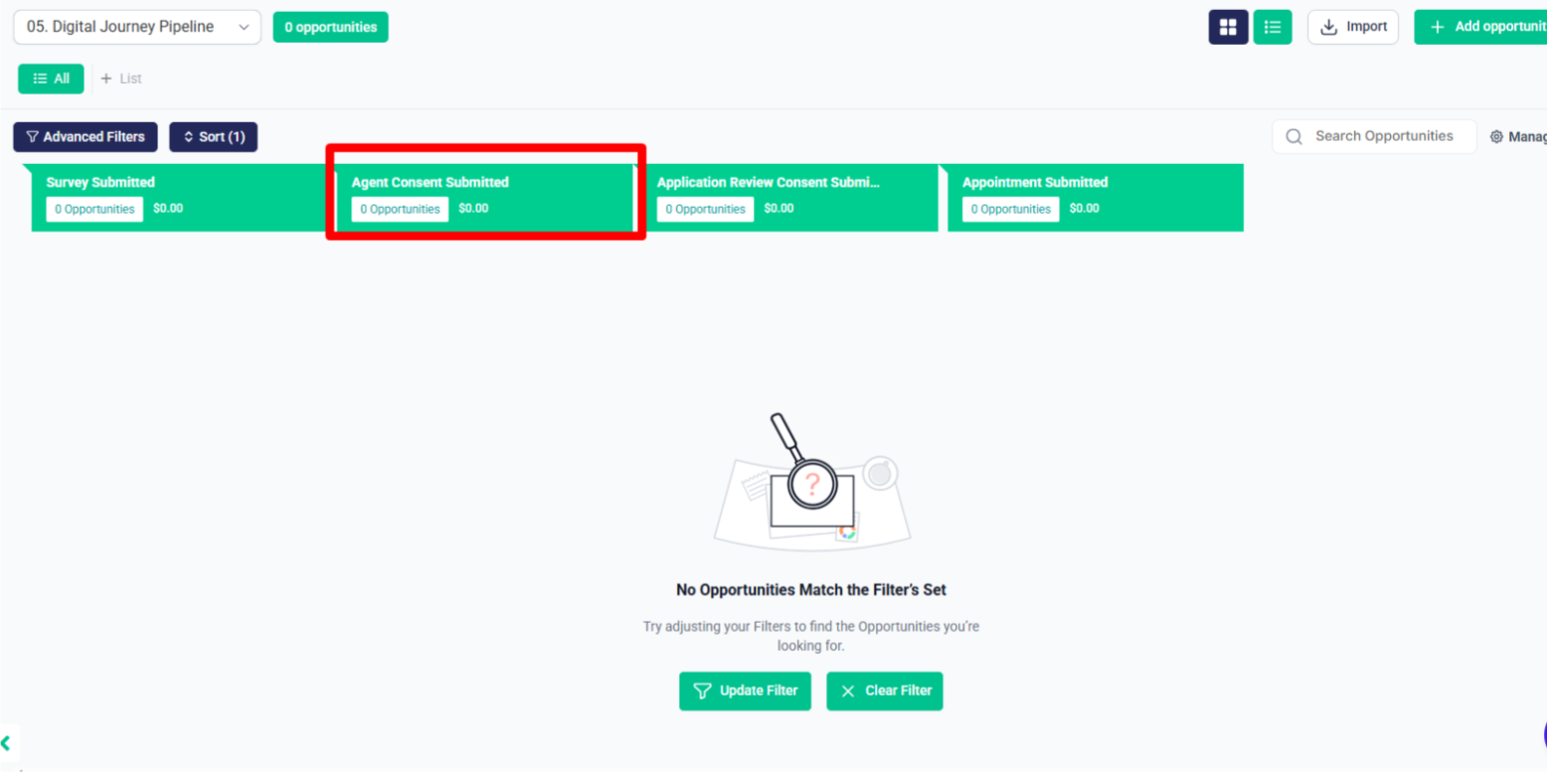Click the green collapse arrow at bottom left
This screenshot has width=1547, height=784.
(6, 742)
